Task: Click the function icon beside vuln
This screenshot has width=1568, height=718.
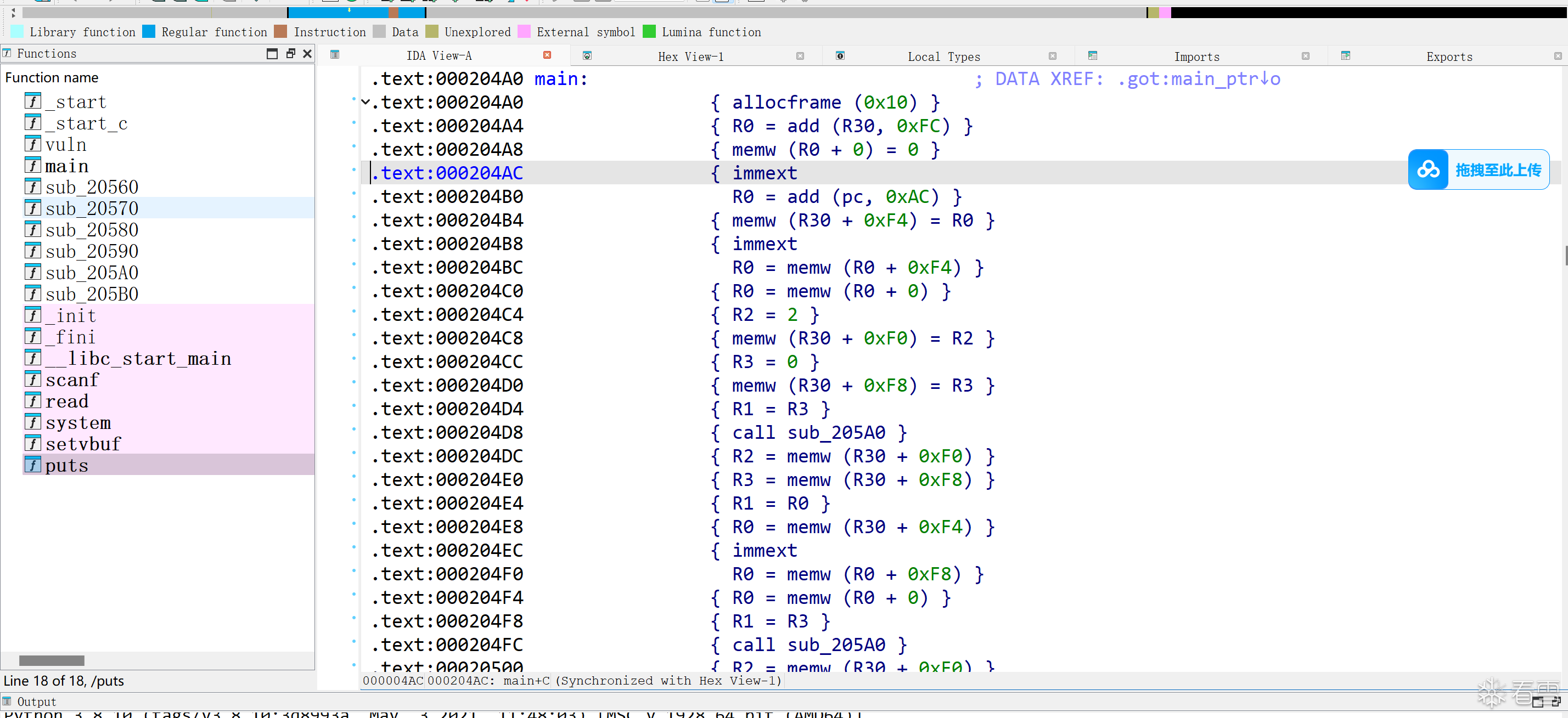Action: point(33,144)
